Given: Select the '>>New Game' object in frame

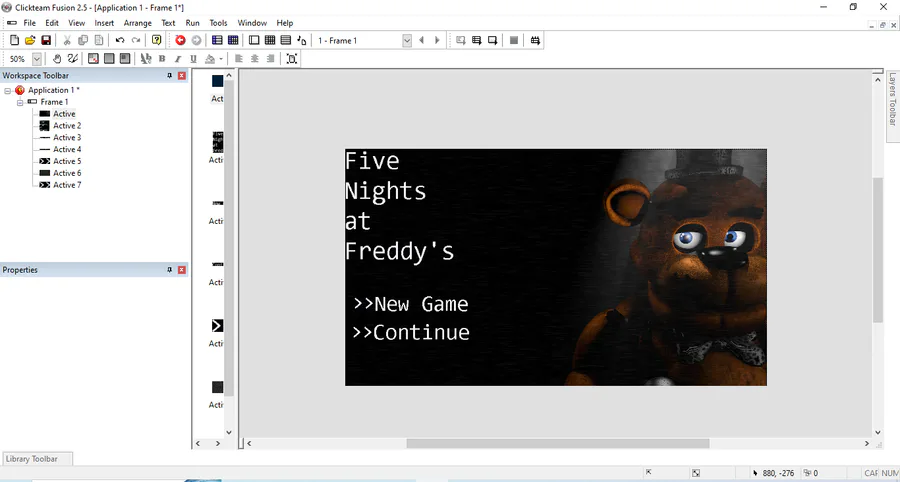Looking at the screenshot, I should (x=411, y=304).
